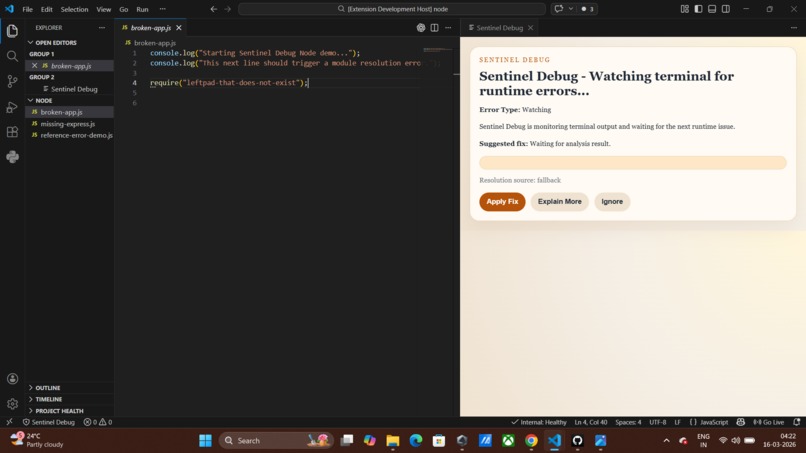
Task: Open the Selection menu
Action: click(75, 9)
